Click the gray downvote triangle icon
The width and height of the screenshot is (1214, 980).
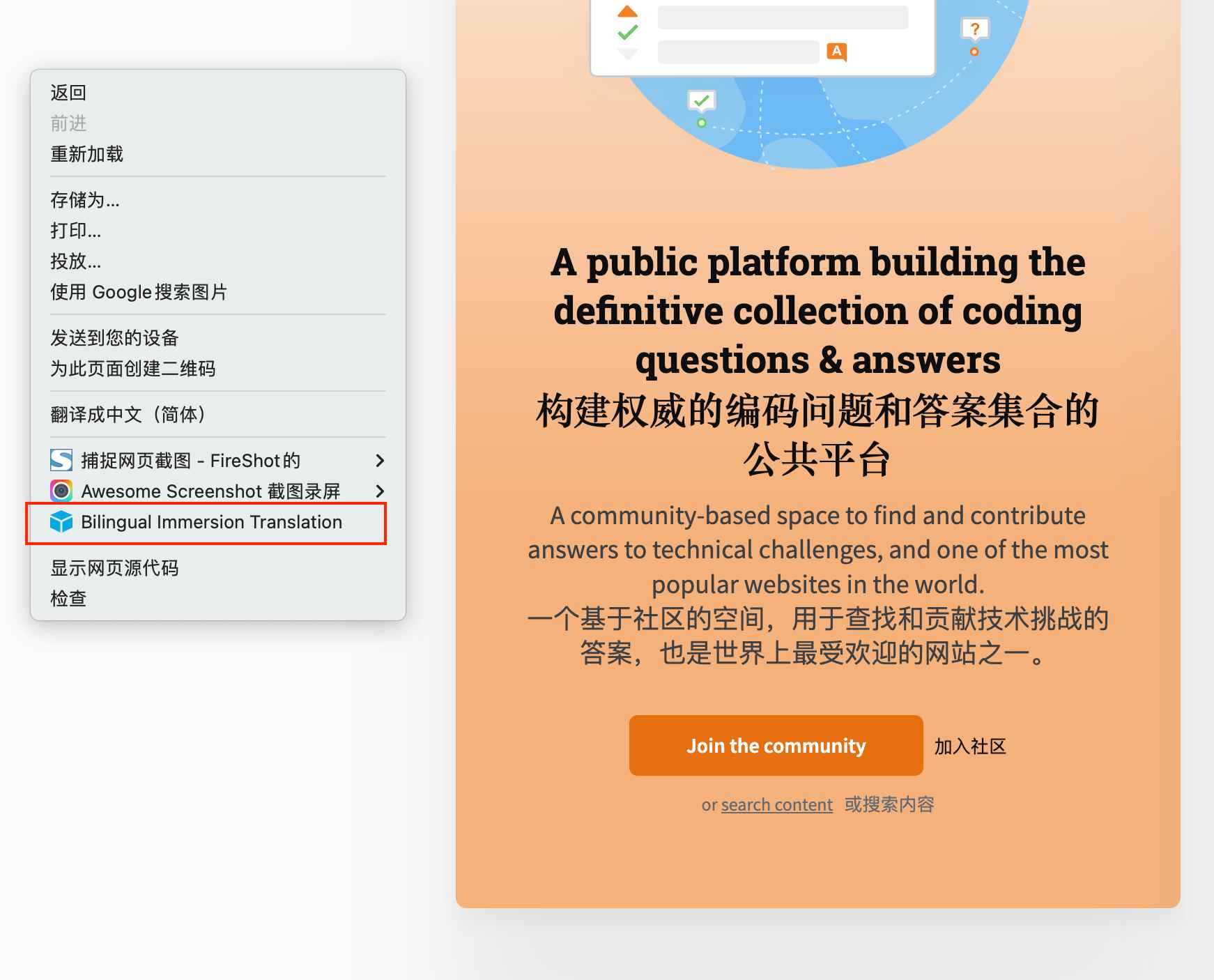tap(627, 52)
